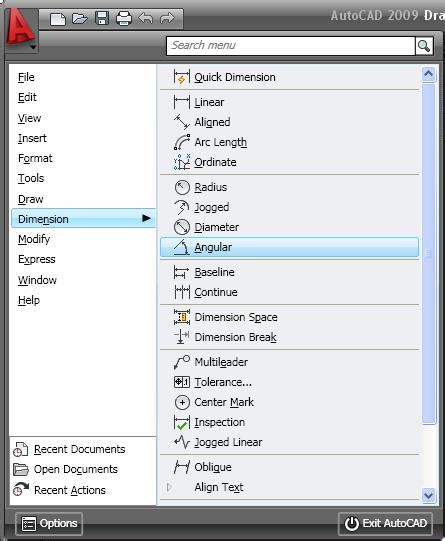Open the Window menu
Screen dimensions: 445x541
37,280
